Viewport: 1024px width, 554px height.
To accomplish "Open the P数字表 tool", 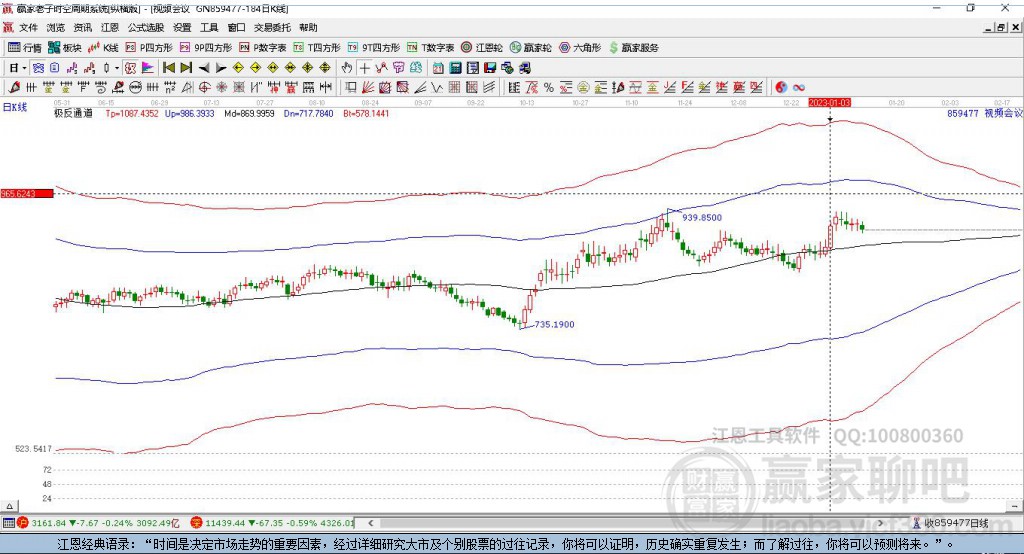I will (263, 48).
